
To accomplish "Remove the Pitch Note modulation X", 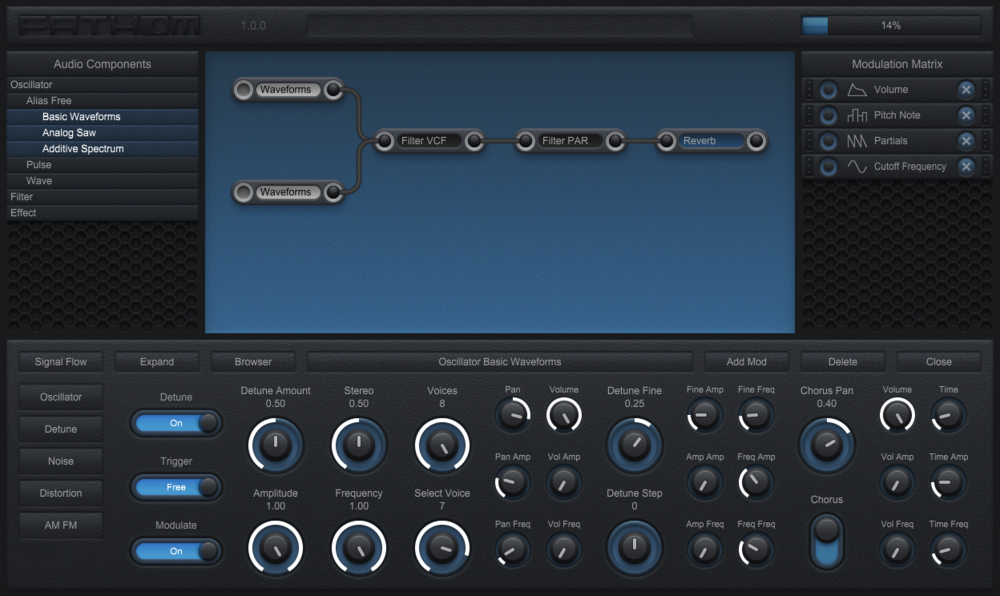I will (966, 115).
